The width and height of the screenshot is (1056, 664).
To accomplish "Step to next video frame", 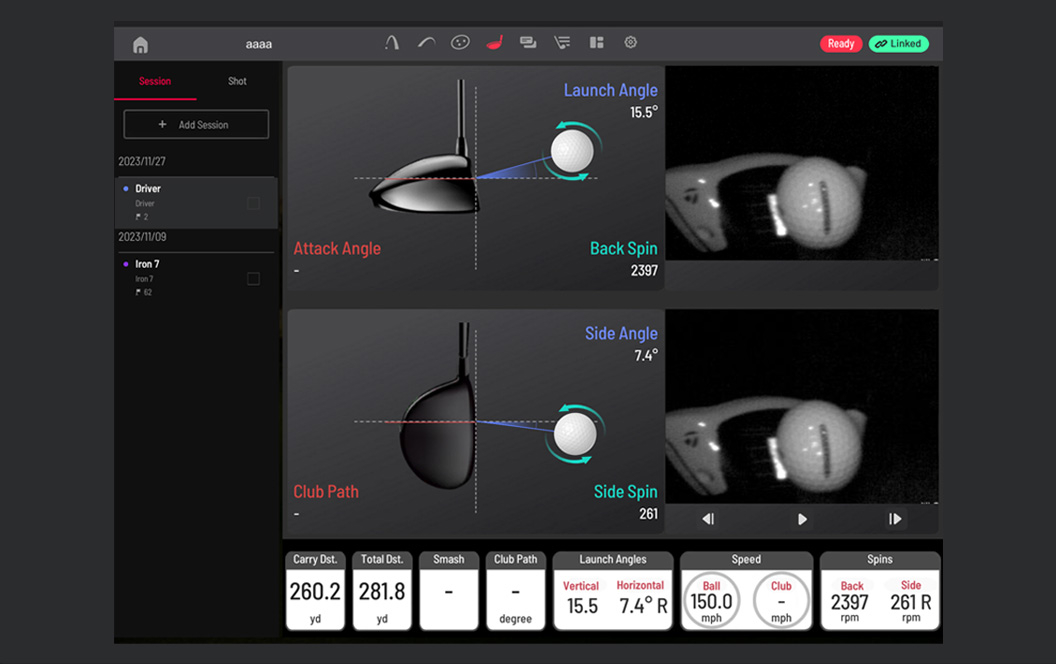I will (895, 519).
